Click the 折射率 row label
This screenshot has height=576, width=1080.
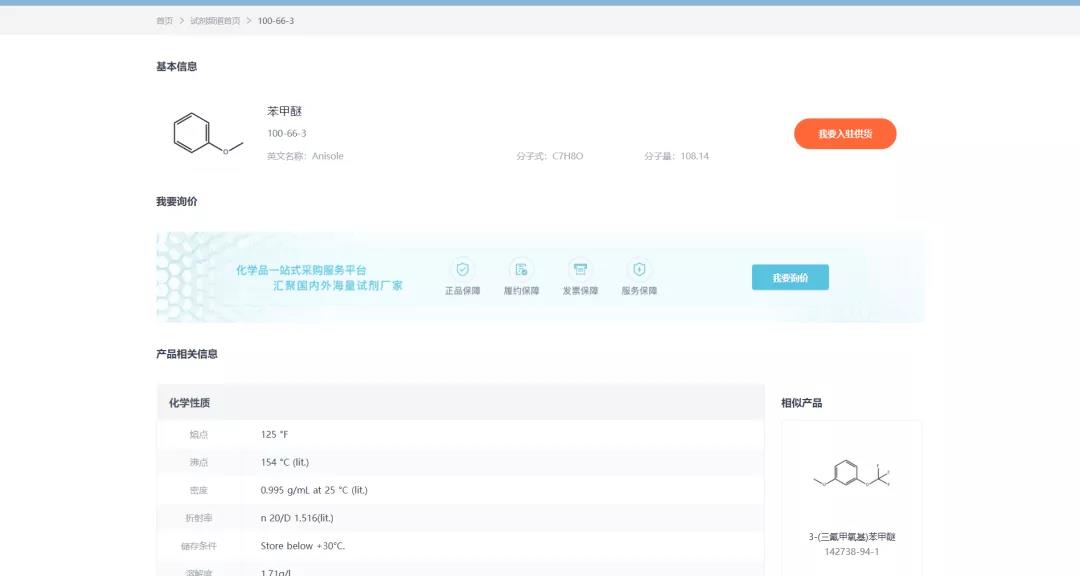[x=198, y=518]
